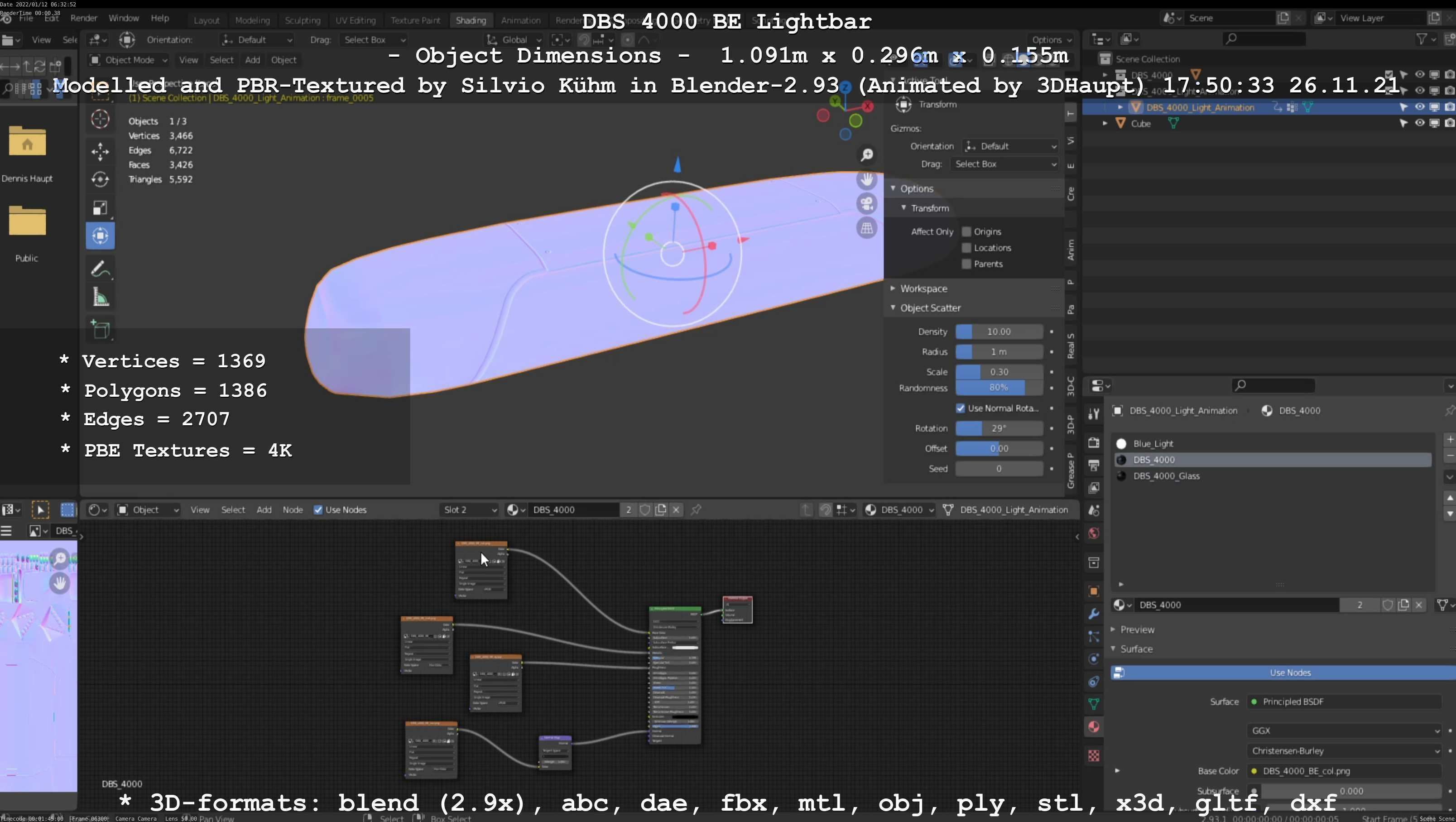Expand Cube in the outliner tree
The width and height of the screenshot is (1456, 822).
[1105, 123]
